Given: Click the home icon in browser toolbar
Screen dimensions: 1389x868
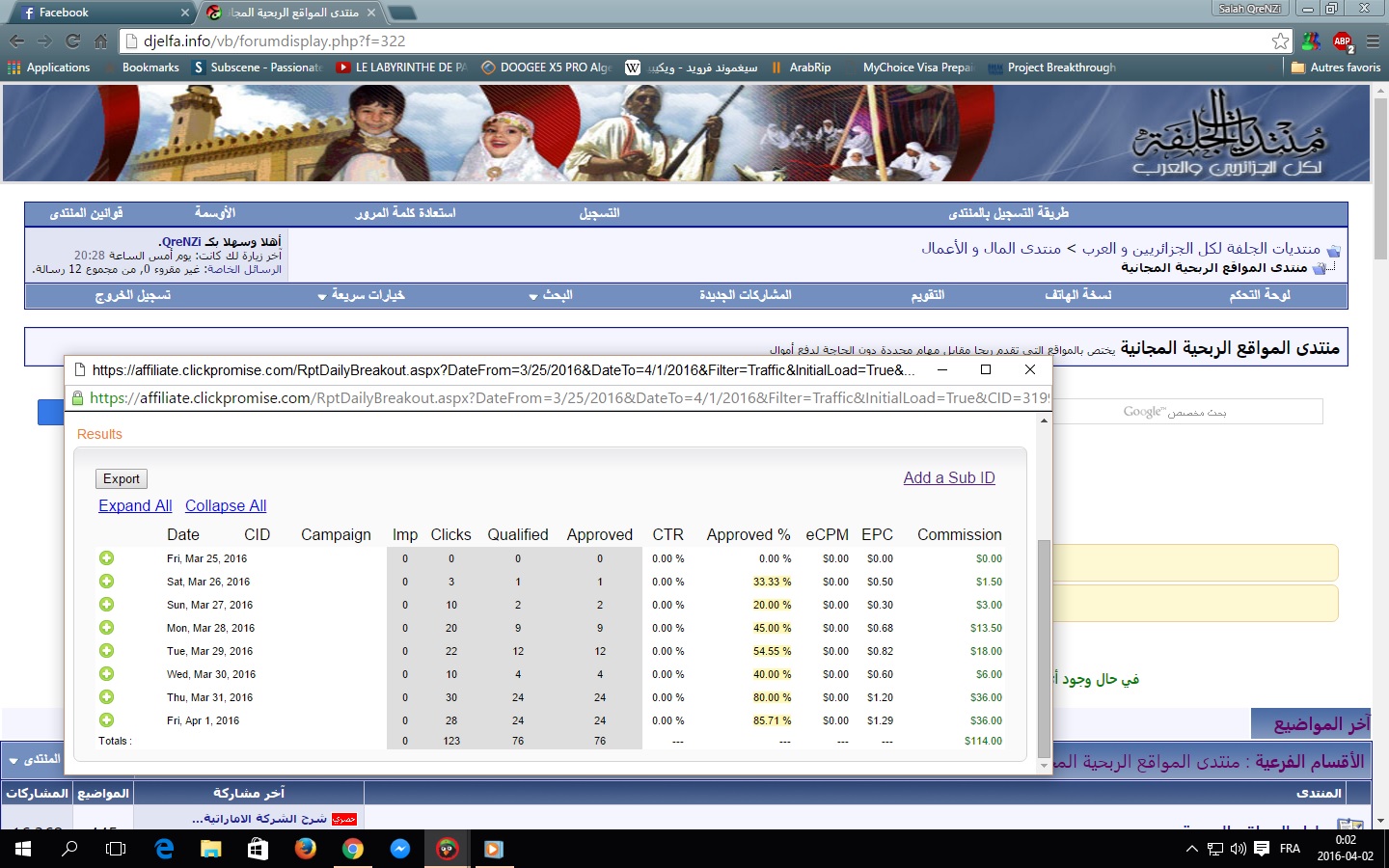Looking at the screenshot, I should pyautogui.click(x=100, y=41).
